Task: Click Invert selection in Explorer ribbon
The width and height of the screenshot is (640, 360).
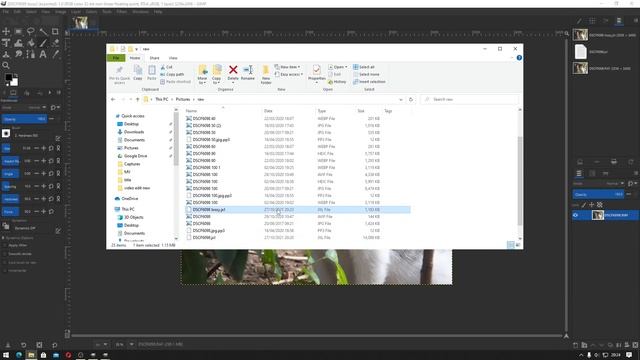Action: click(x=369, y=82)
